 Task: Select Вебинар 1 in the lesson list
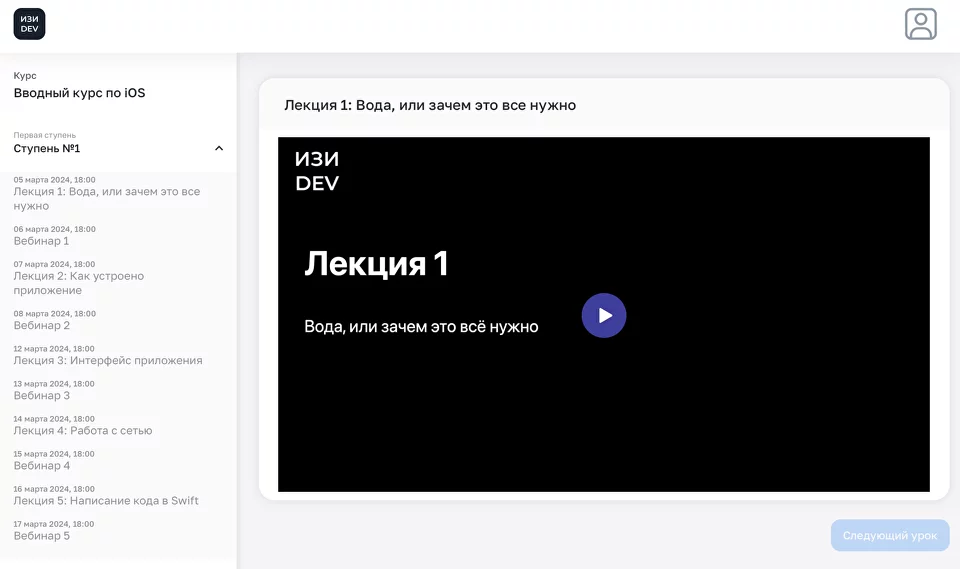coord(42,241)
